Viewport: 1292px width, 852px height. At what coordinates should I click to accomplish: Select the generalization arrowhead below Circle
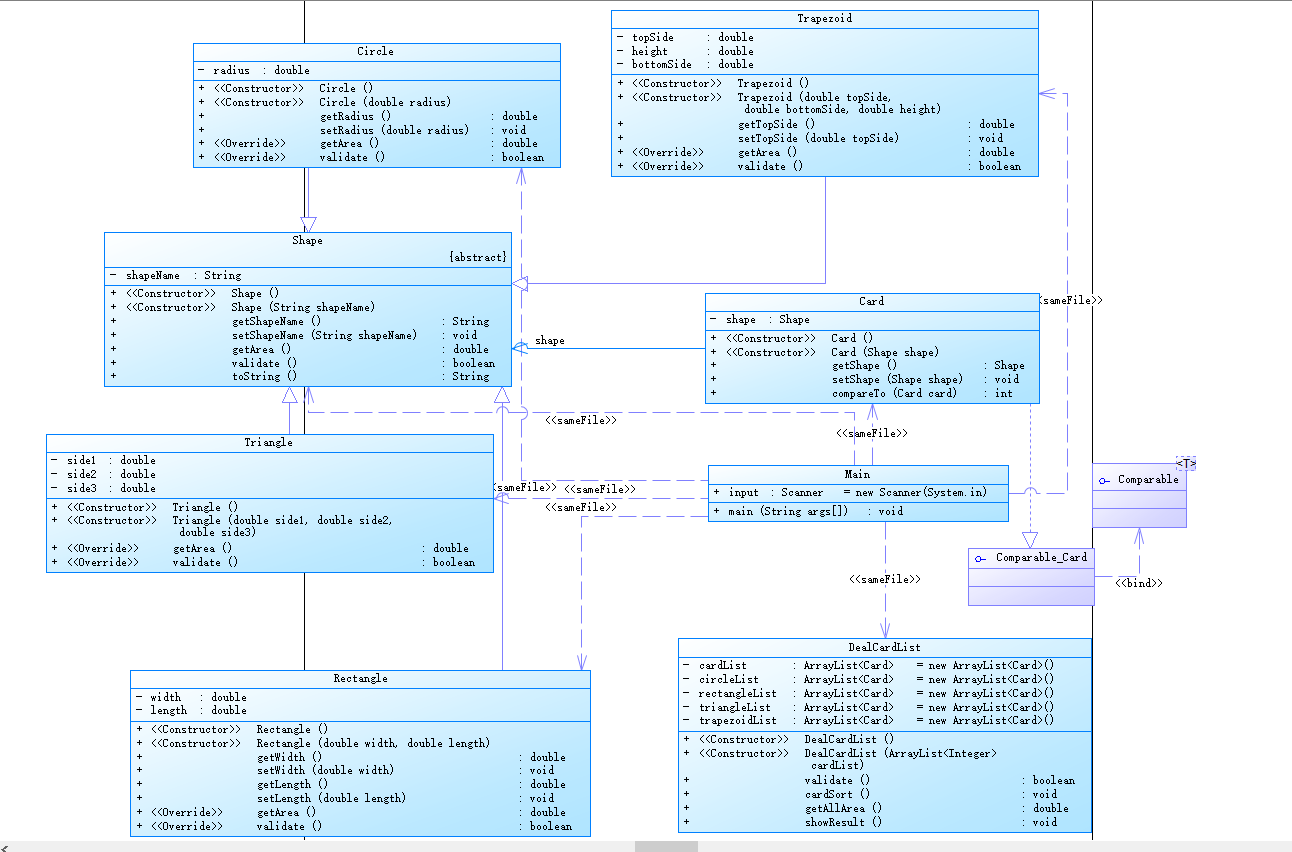tap(308, 225)
